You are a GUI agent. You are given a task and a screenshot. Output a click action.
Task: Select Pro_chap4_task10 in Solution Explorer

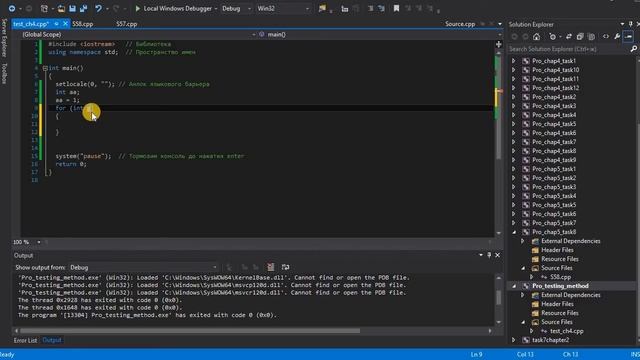point(556,70)
